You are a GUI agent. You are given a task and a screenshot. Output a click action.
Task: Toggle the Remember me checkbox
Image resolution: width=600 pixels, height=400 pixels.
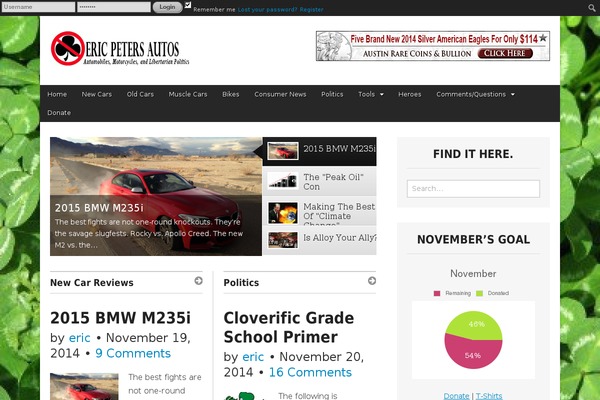click(x=188, y=5)
